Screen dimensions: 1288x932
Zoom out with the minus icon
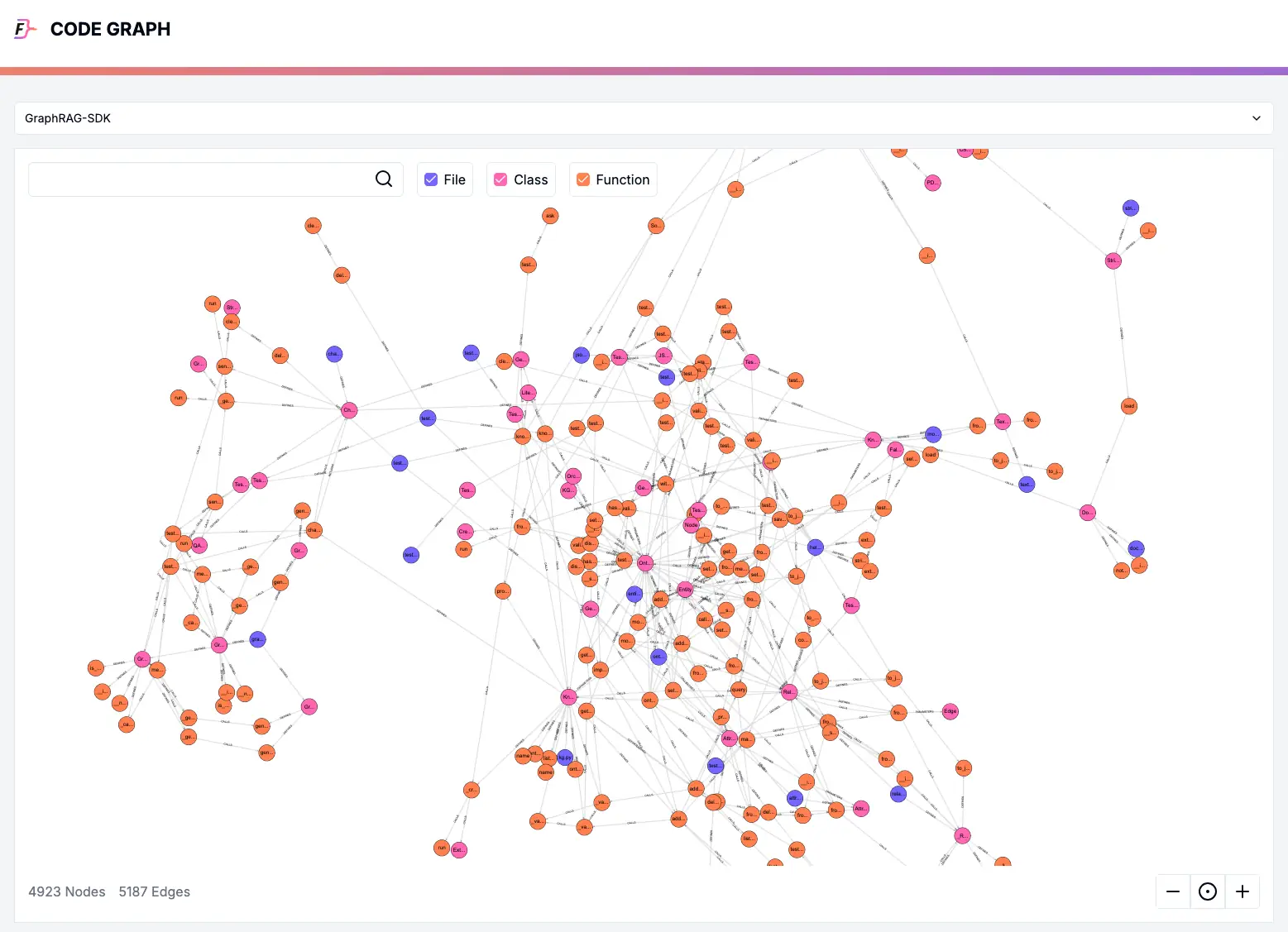(1172, 891)
